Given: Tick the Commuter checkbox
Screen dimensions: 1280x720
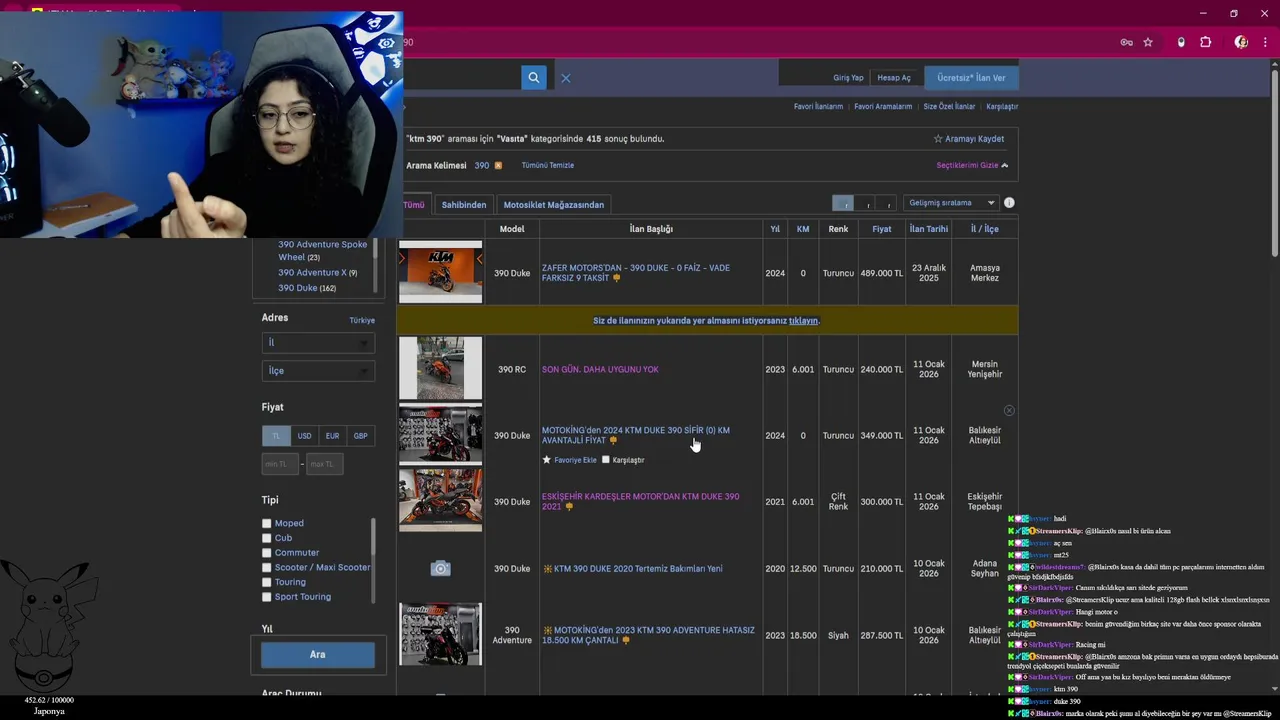Looking at the screenshot, I should tap(267, 553).
